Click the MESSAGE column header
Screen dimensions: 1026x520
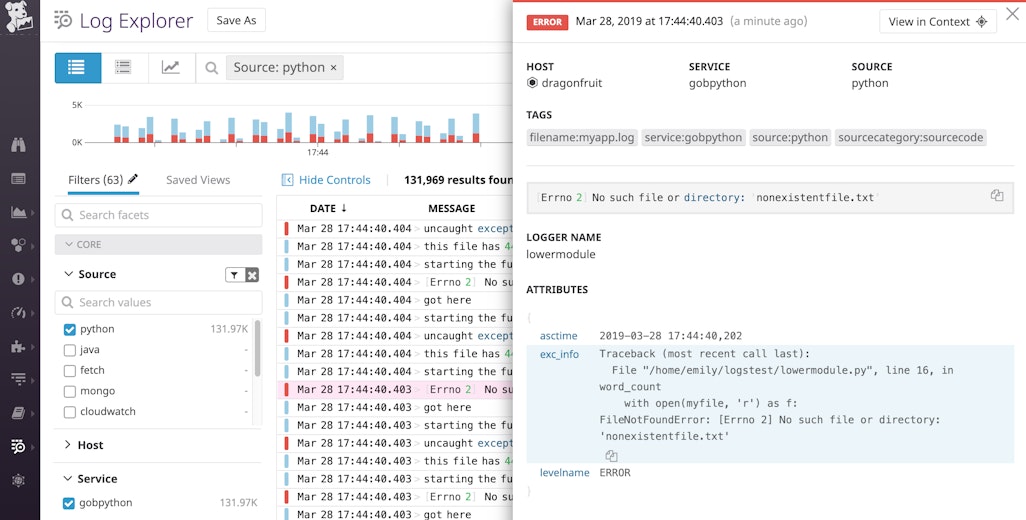pyautogui.click(x=451, y=208)
